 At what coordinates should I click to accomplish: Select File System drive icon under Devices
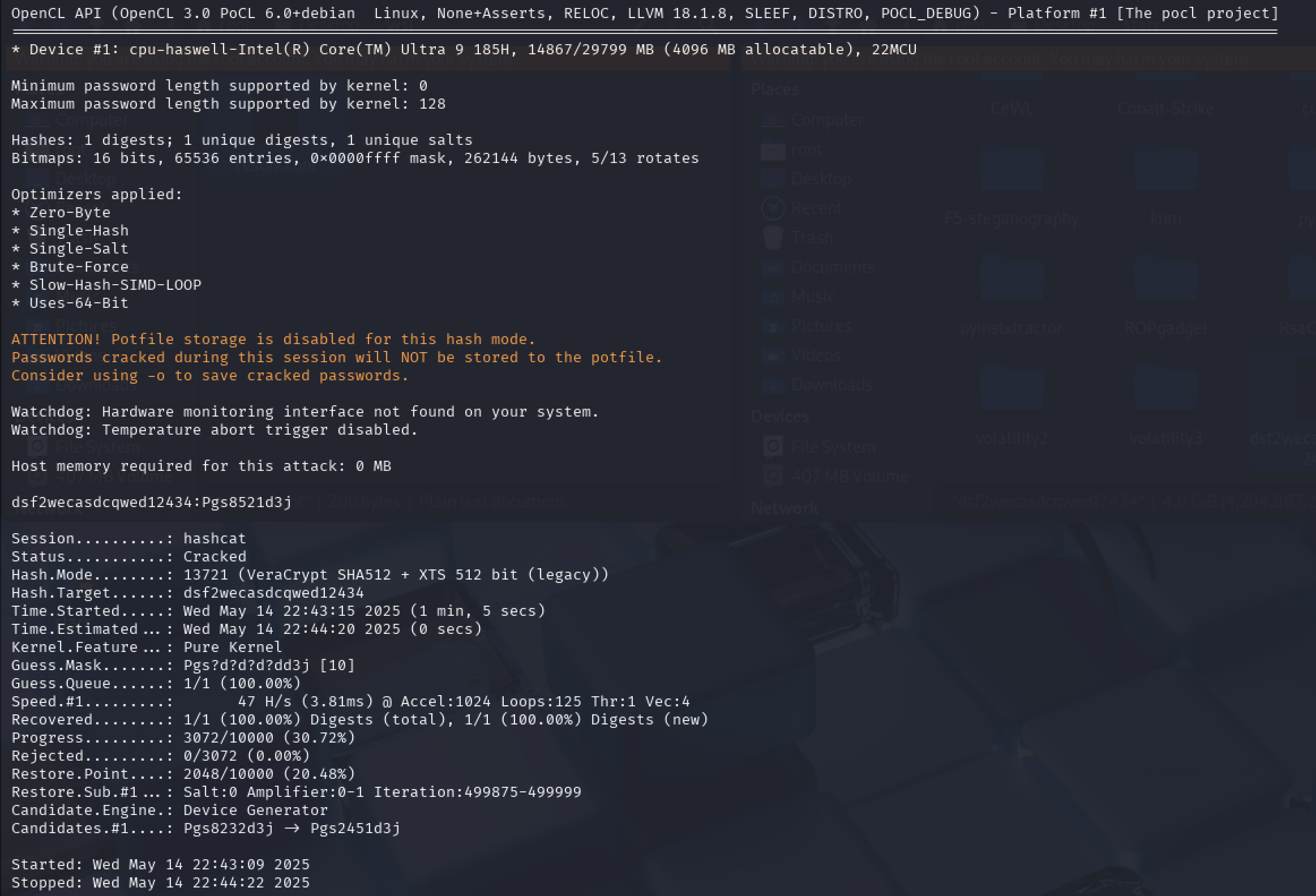pos(773,447)
